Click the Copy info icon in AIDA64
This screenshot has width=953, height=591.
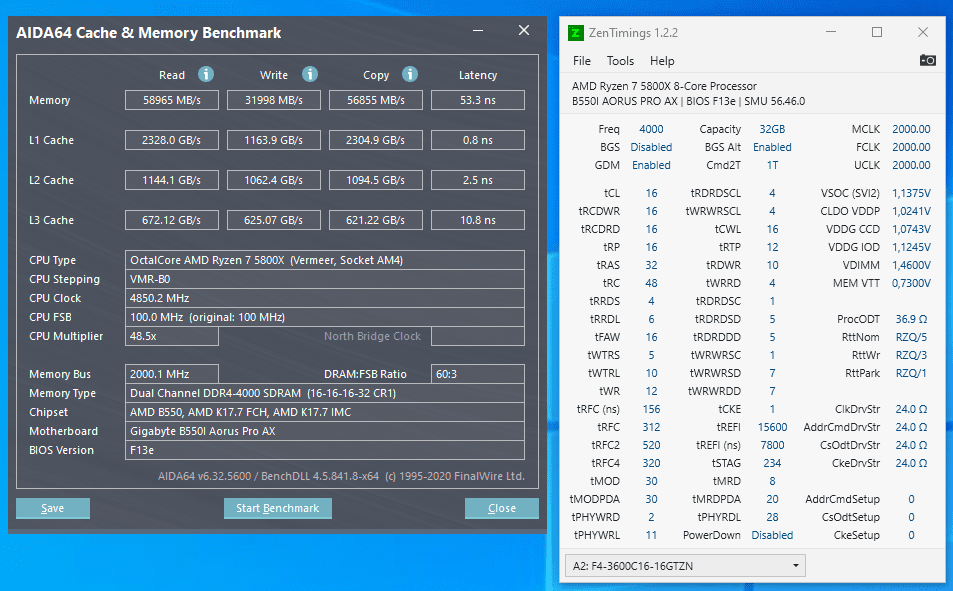[x=410, y=74]
